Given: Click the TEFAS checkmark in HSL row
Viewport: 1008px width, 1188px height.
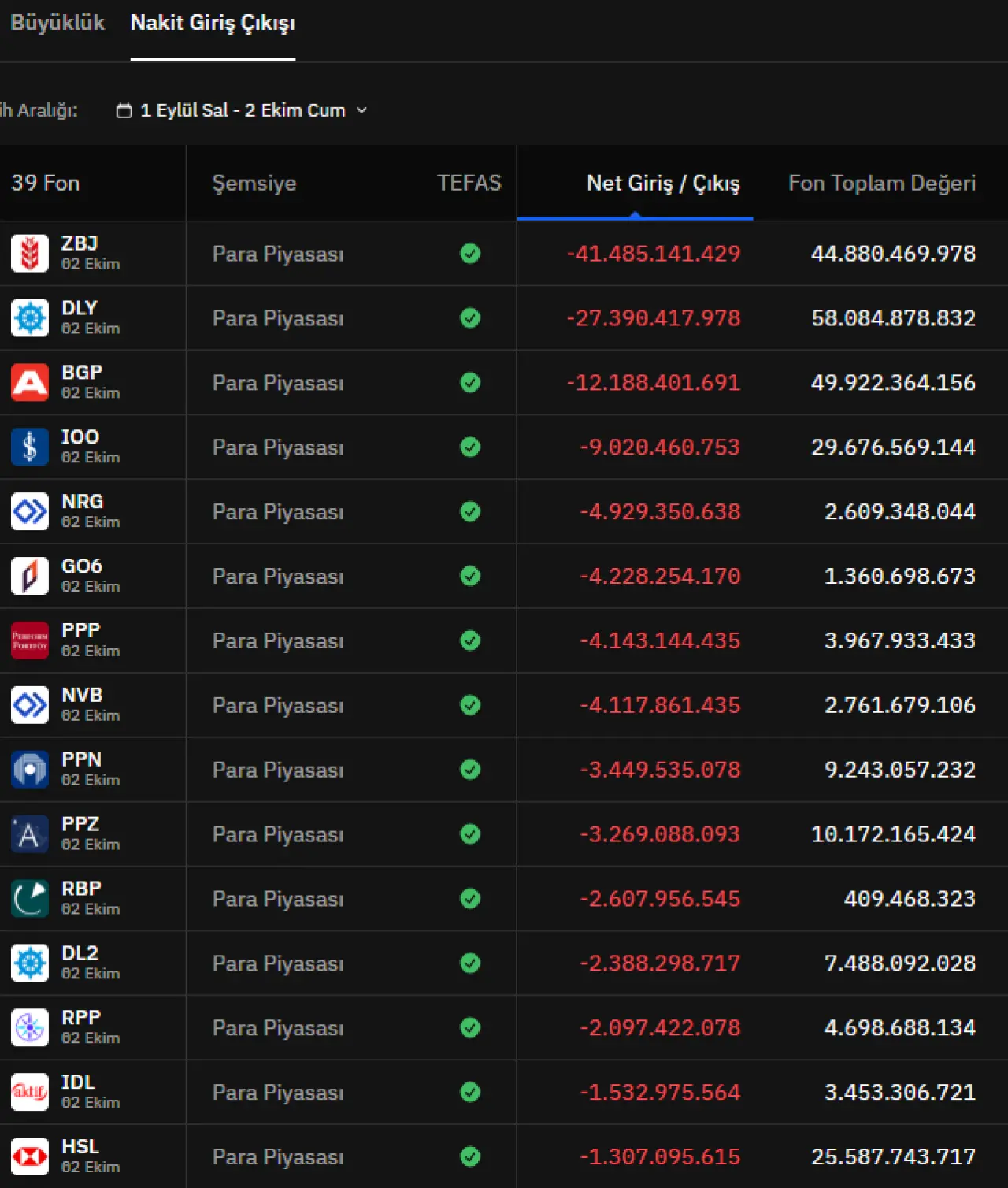Looking at the screenshot, I should coord(470,1157).
